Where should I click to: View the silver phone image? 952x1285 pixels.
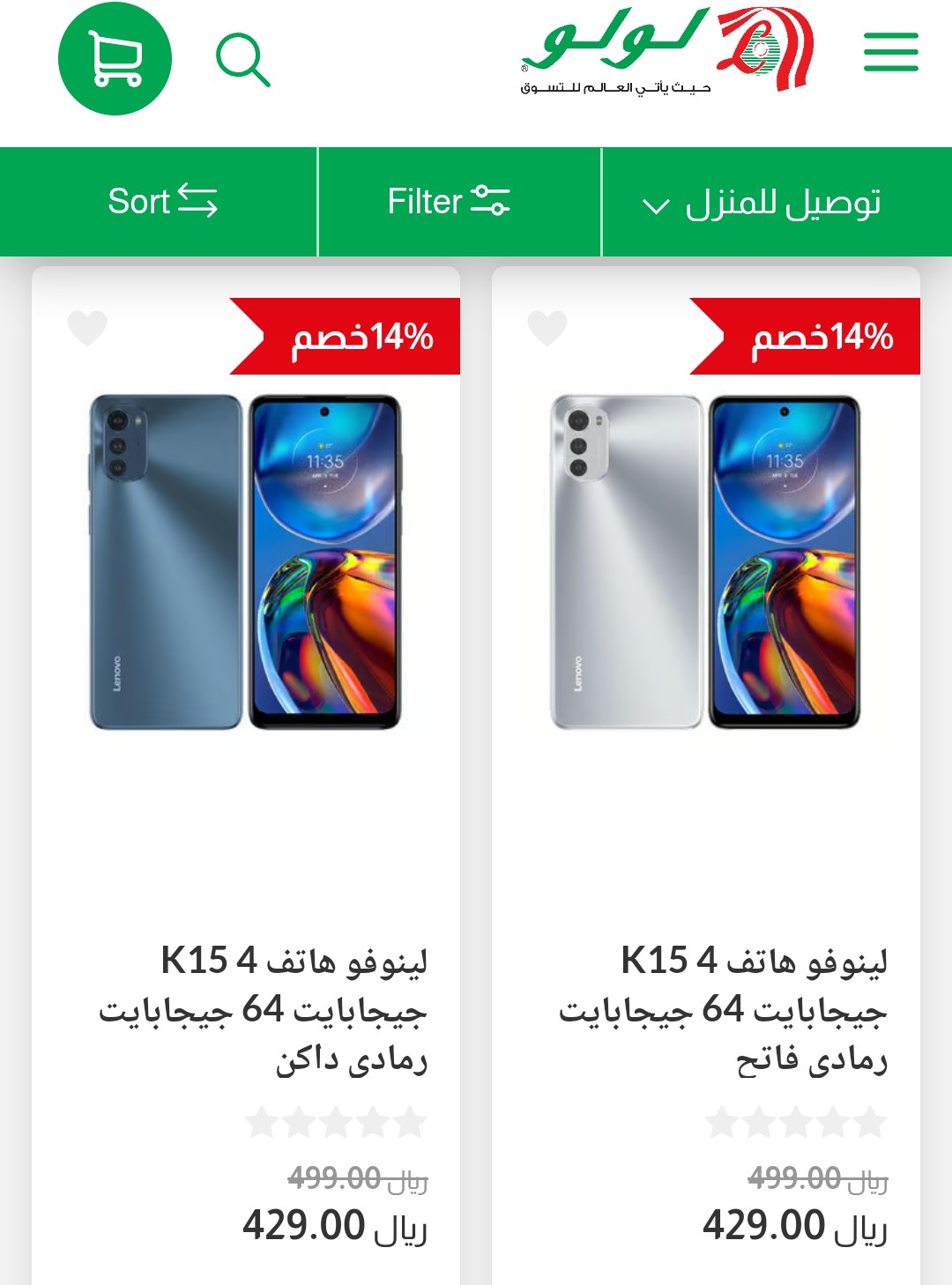705,562
